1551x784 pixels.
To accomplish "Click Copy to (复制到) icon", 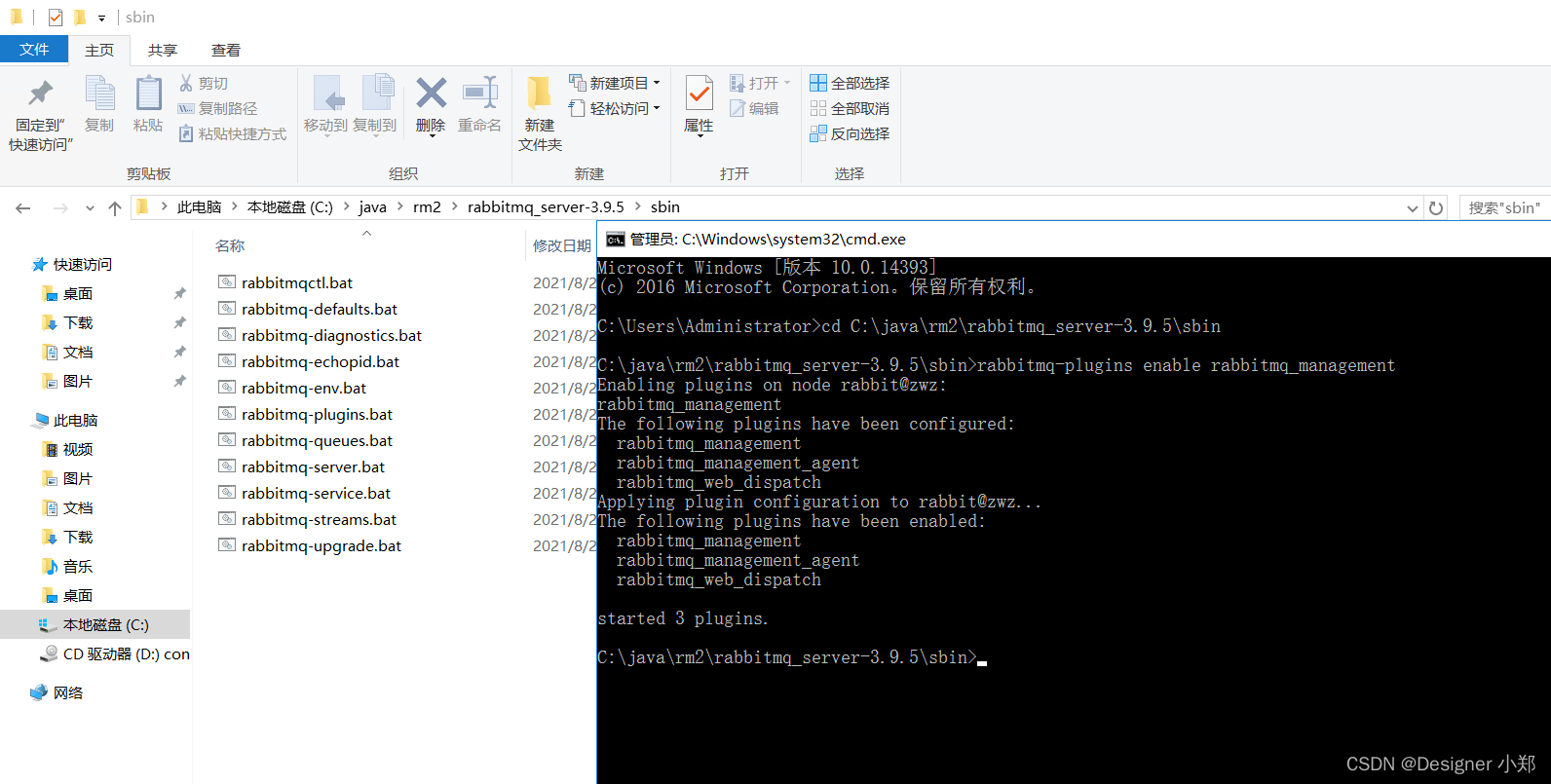I will point(378,93).
